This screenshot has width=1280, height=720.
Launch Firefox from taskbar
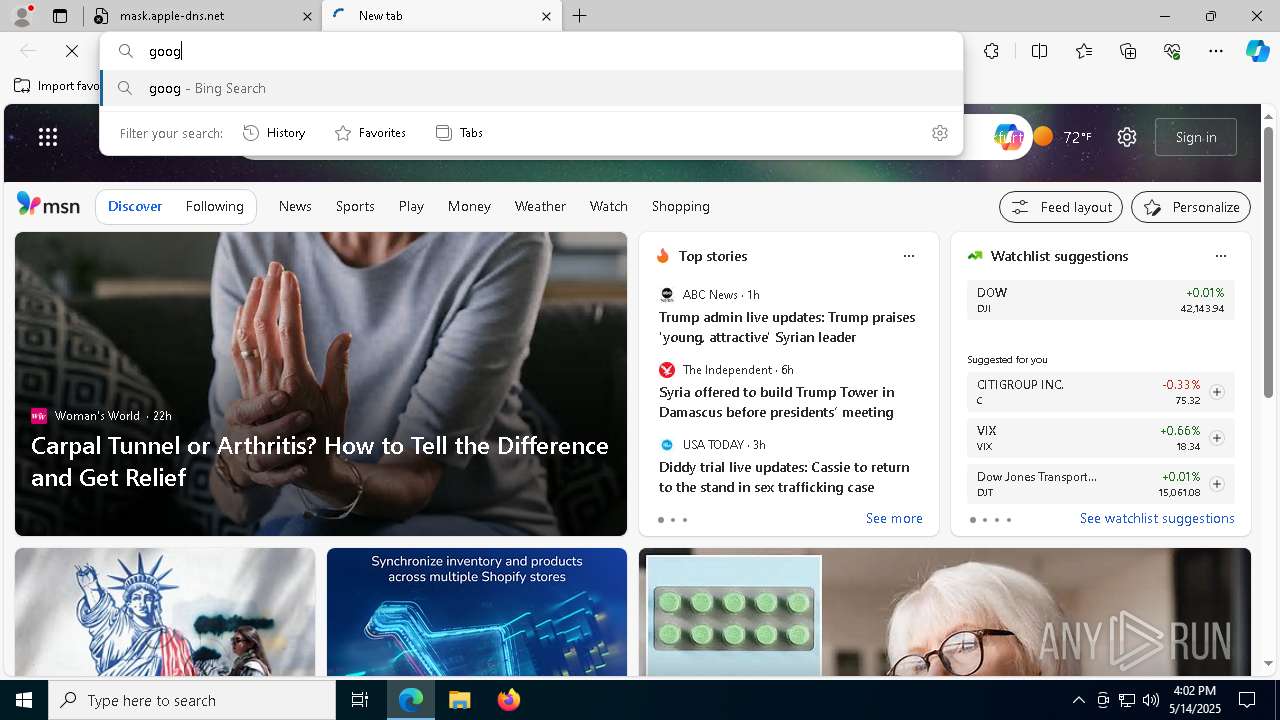[x=508, y=700]
